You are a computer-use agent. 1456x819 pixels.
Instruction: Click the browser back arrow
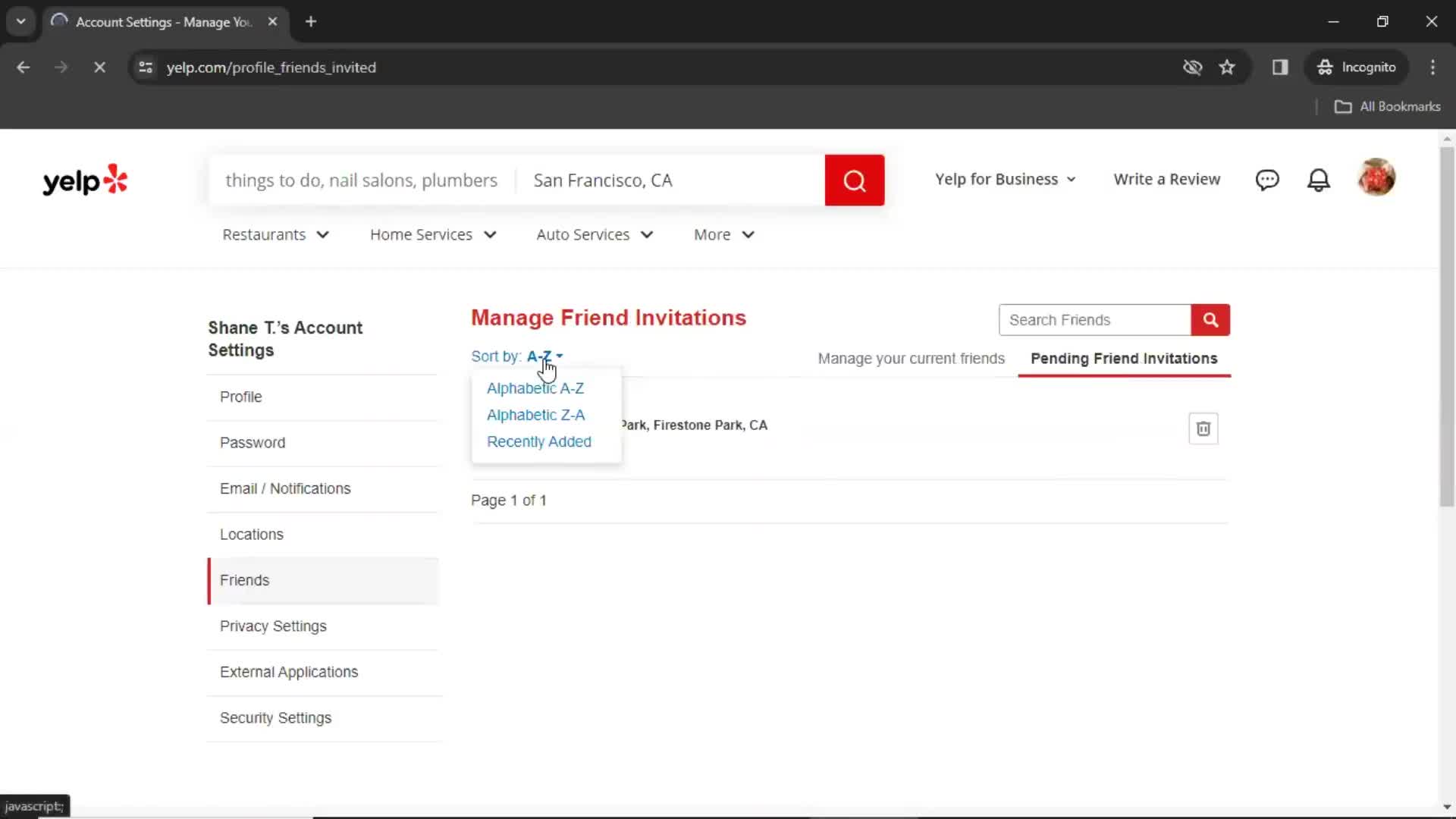(x=23, y=67)
